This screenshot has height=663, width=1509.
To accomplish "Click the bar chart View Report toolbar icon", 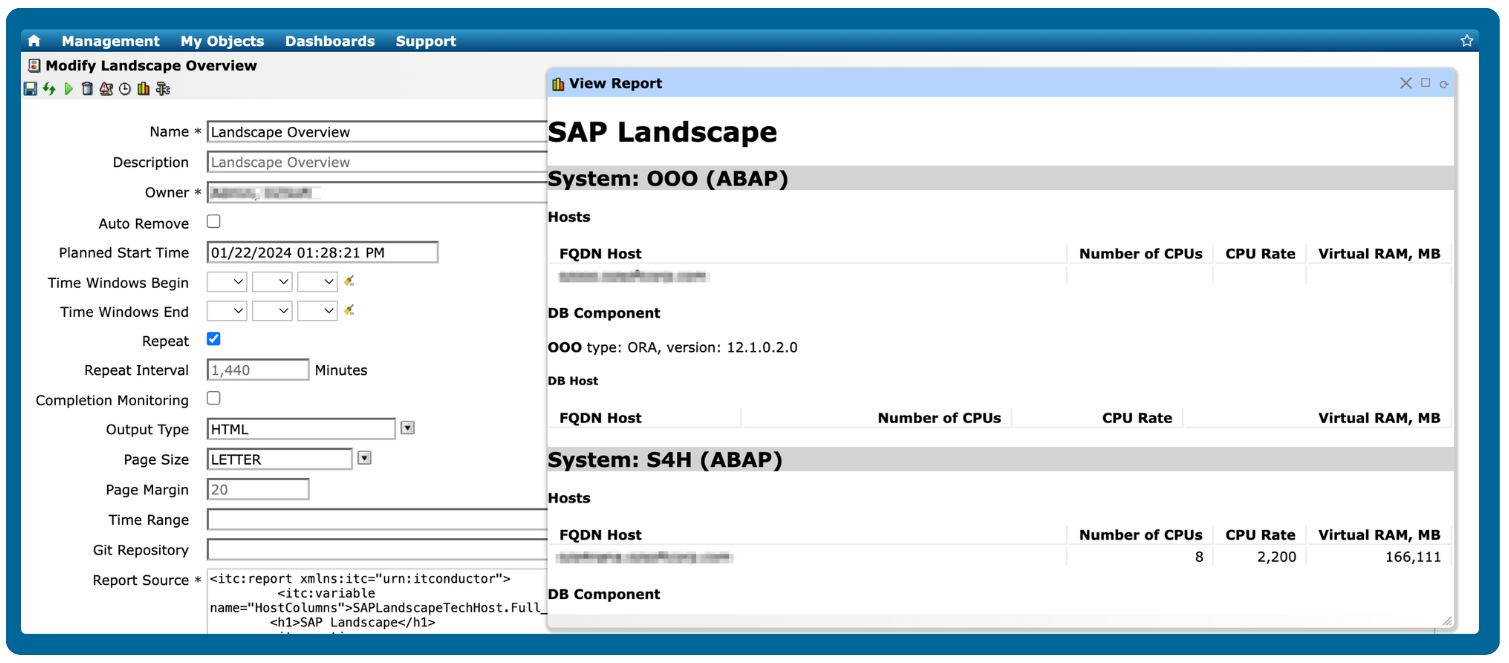I will pos(144,89).
